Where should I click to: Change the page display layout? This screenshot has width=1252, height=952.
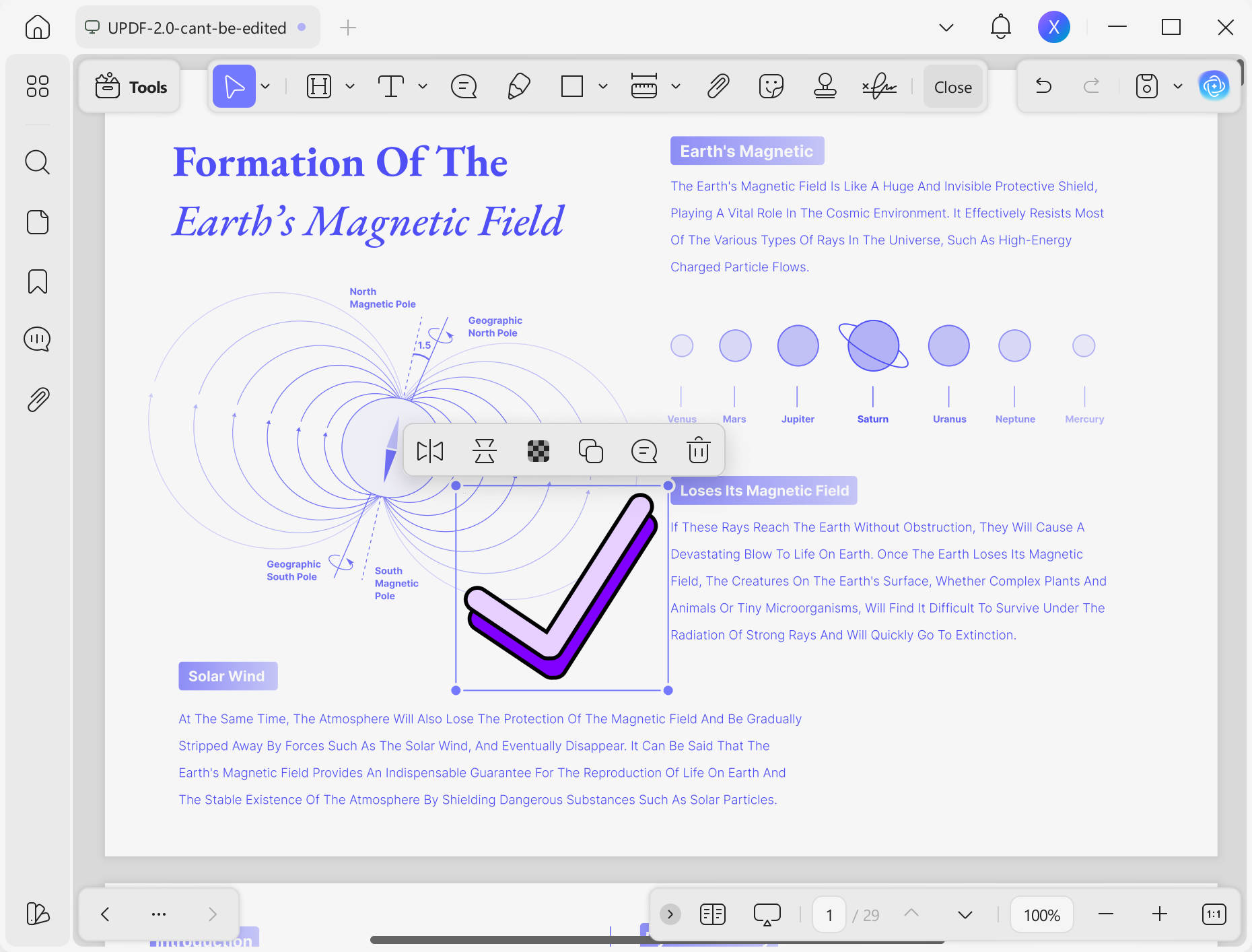[x=713, y=914]
